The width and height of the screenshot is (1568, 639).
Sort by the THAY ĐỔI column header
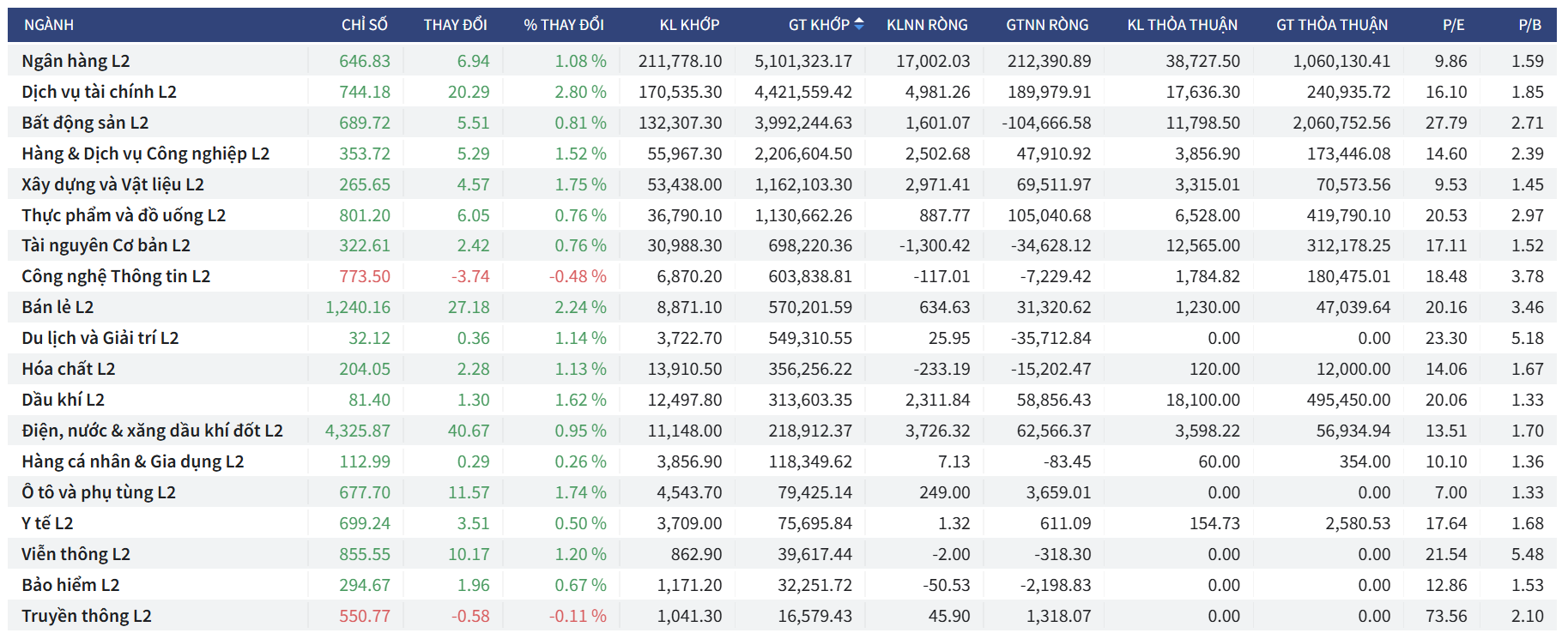(x=455, y=25)
